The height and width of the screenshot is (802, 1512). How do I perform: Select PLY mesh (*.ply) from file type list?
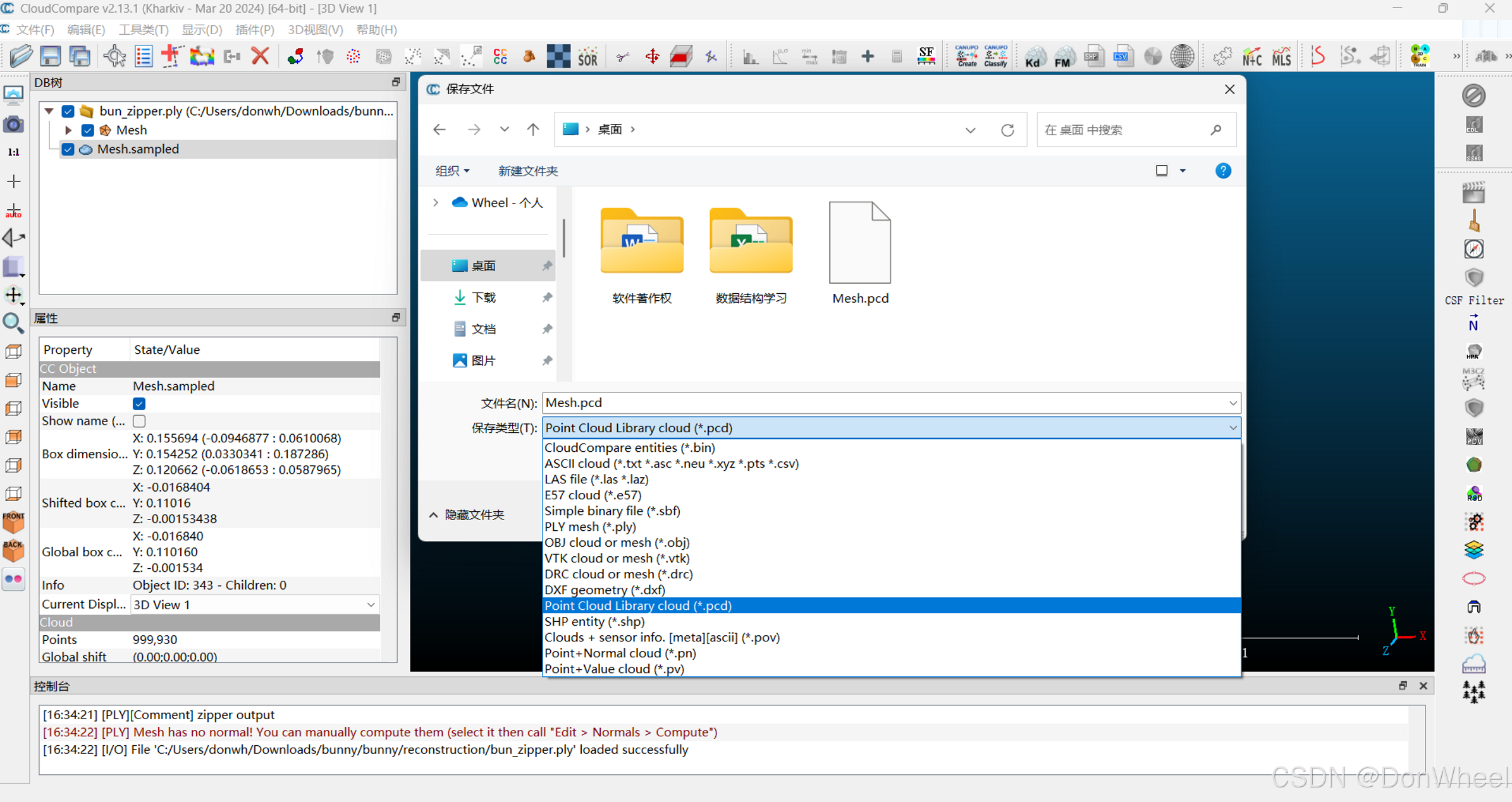tap(590, 526)
